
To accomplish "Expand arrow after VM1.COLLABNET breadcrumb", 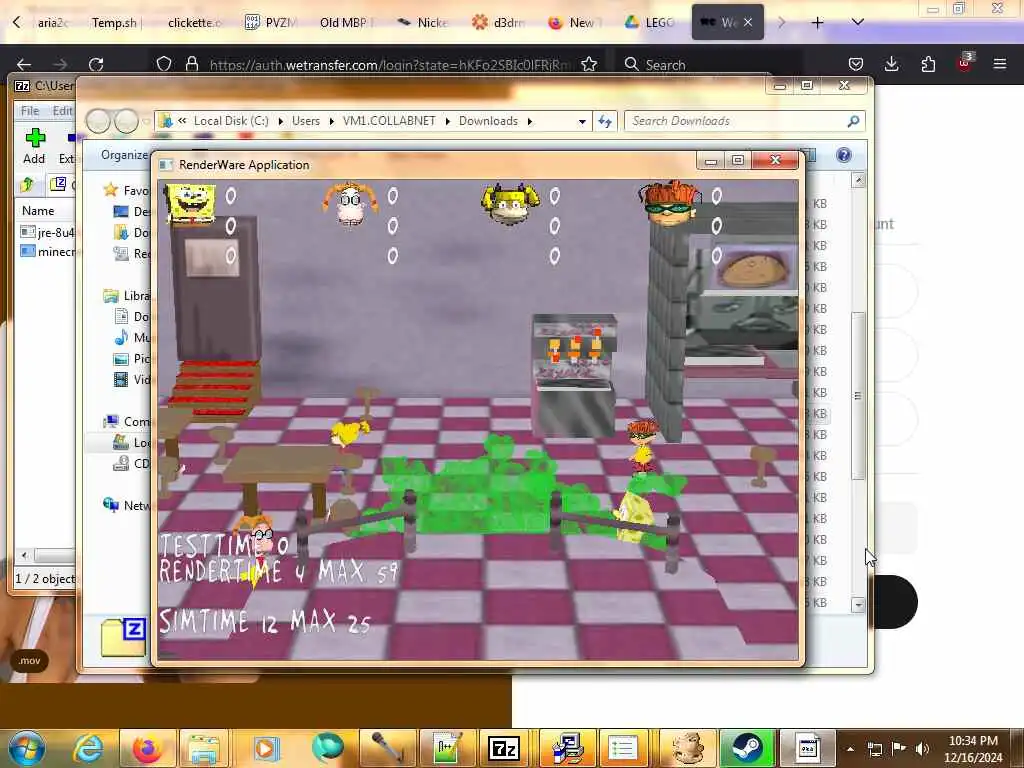I will click(x=448, y=121).
